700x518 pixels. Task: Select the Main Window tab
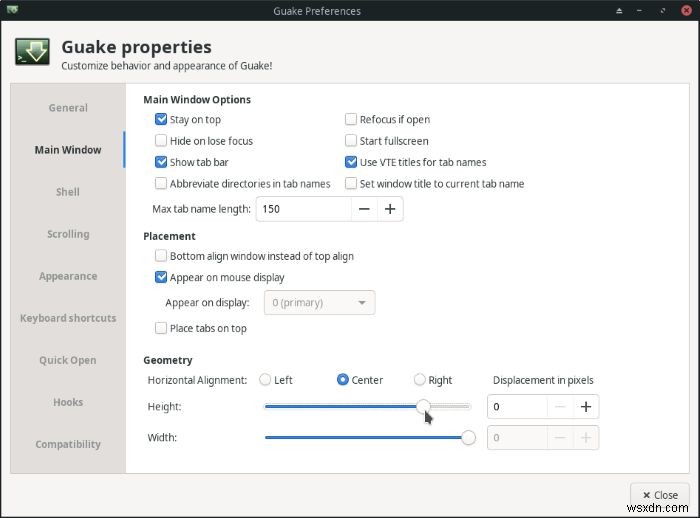point(68,150)
